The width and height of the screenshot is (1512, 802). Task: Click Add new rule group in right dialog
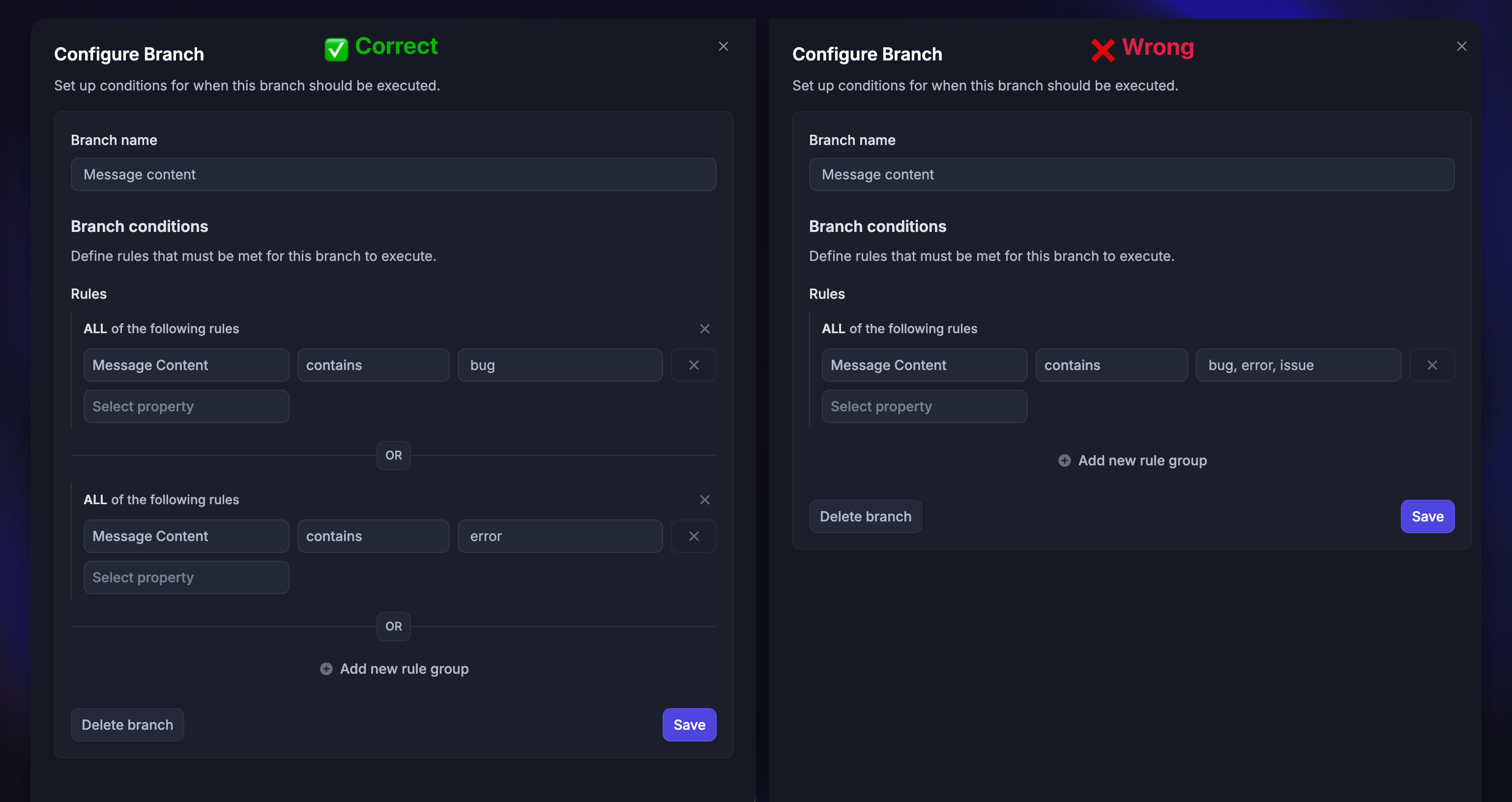point(1132,460)
